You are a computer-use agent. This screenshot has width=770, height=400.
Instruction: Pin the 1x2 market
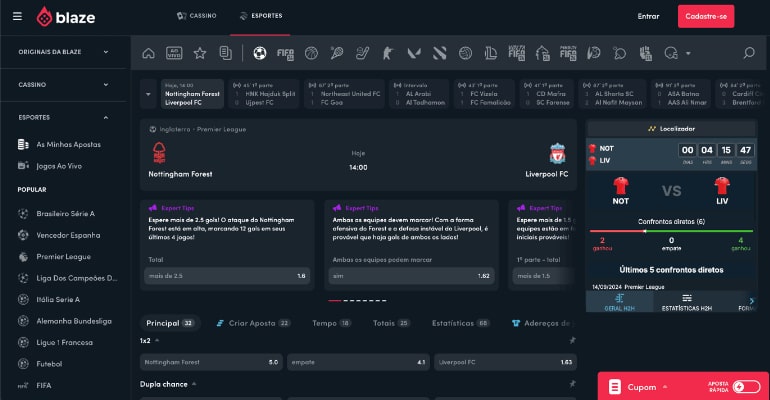pos(572,340)
